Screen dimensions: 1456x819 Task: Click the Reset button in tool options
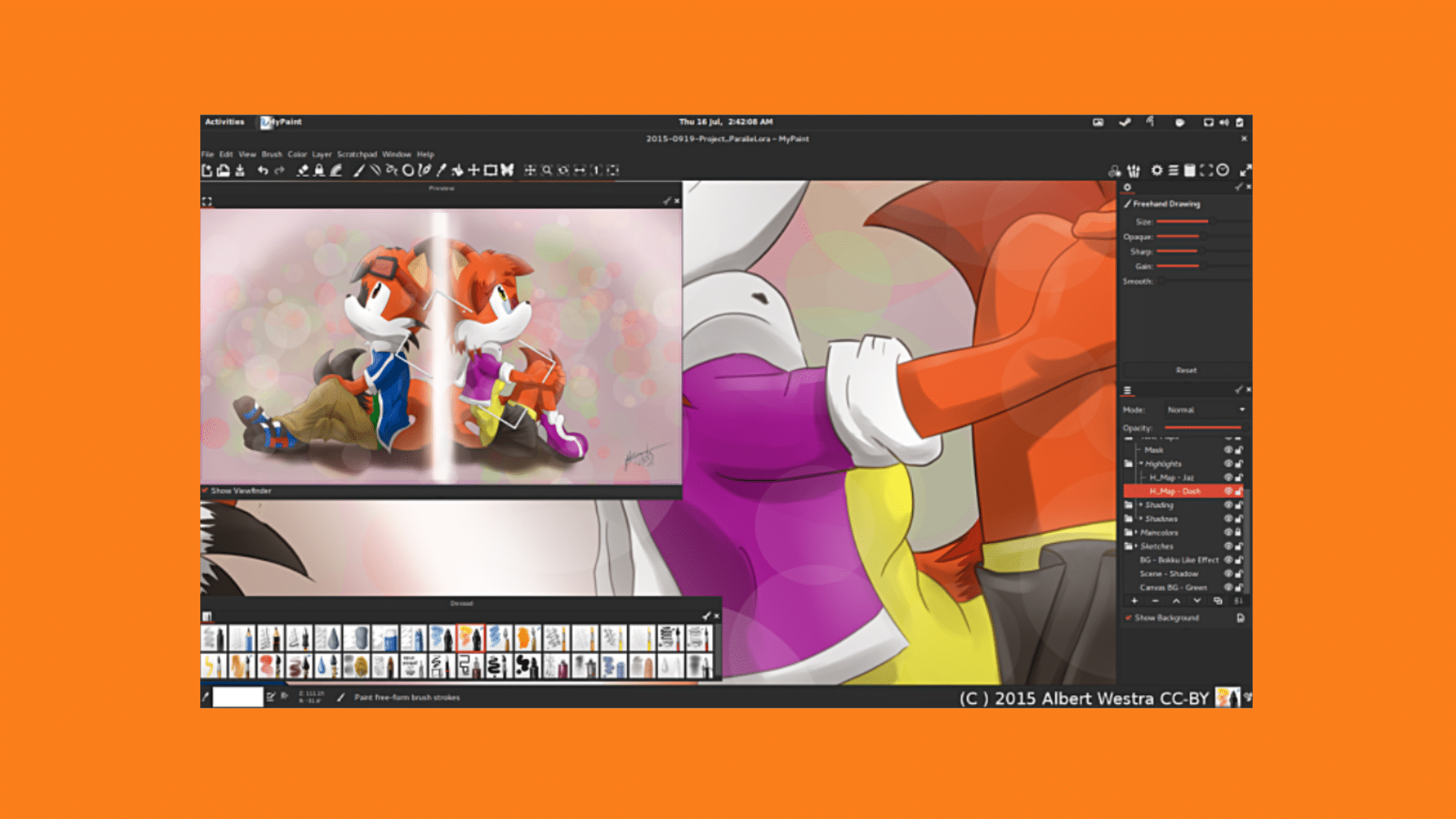coord(1186,370)
